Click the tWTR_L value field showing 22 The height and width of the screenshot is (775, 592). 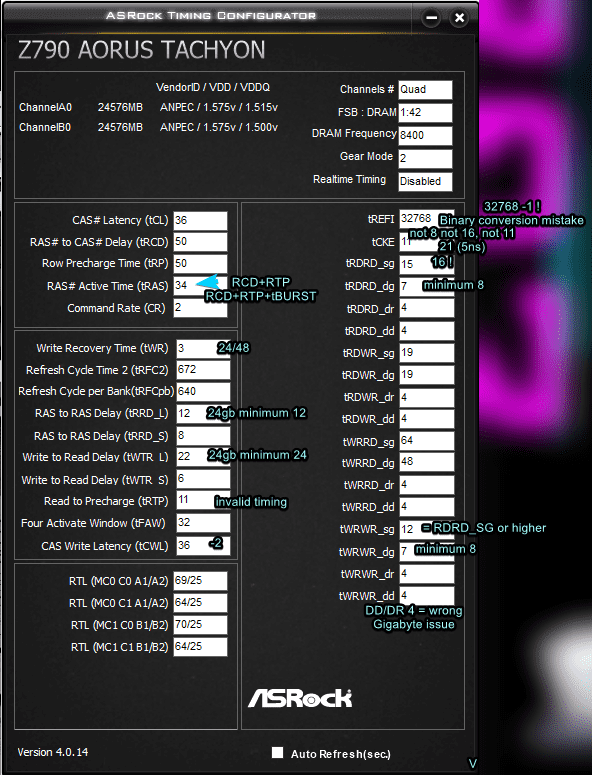203,457
